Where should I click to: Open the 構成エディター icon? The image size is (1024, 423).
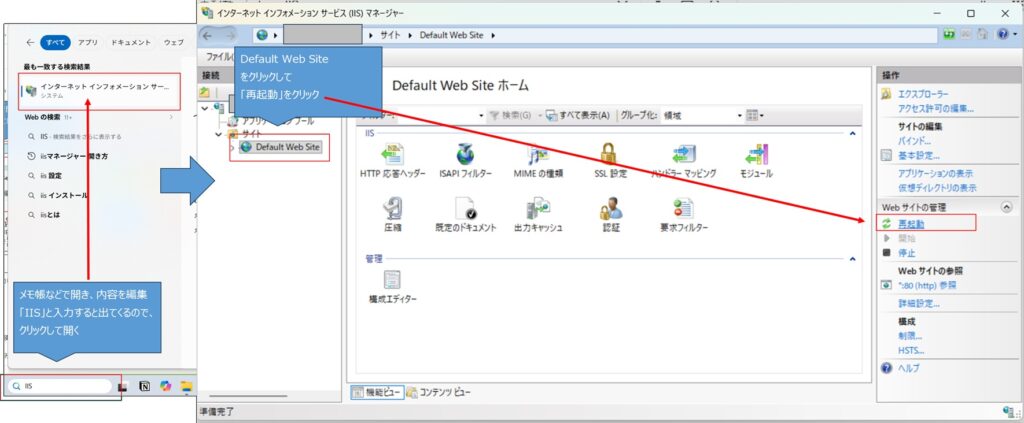pos(392,283)
